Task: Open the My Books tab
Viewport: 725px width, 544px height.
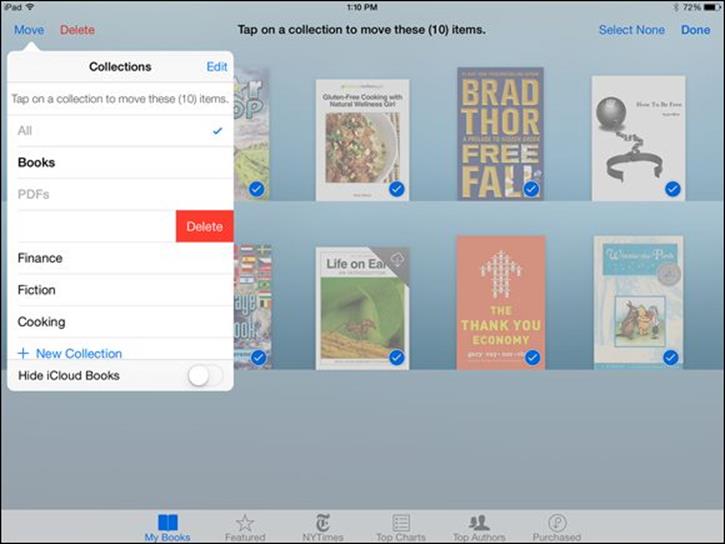Action: (x=167, y=528)
